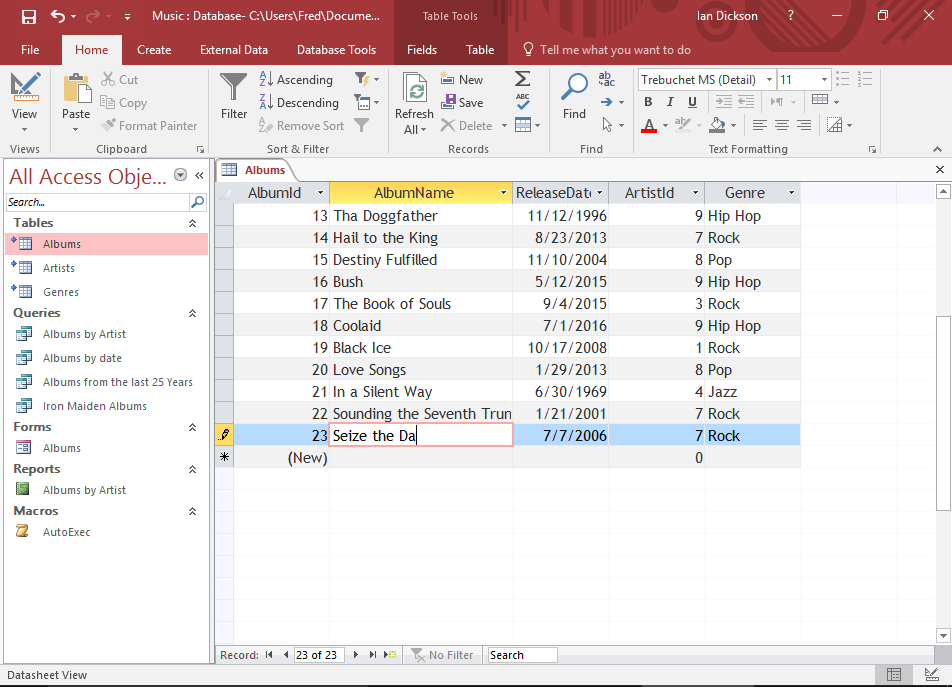This screenshot has height=687, width=952.
Task: Switch to Design View using the View icon
Action: (25, 86)
